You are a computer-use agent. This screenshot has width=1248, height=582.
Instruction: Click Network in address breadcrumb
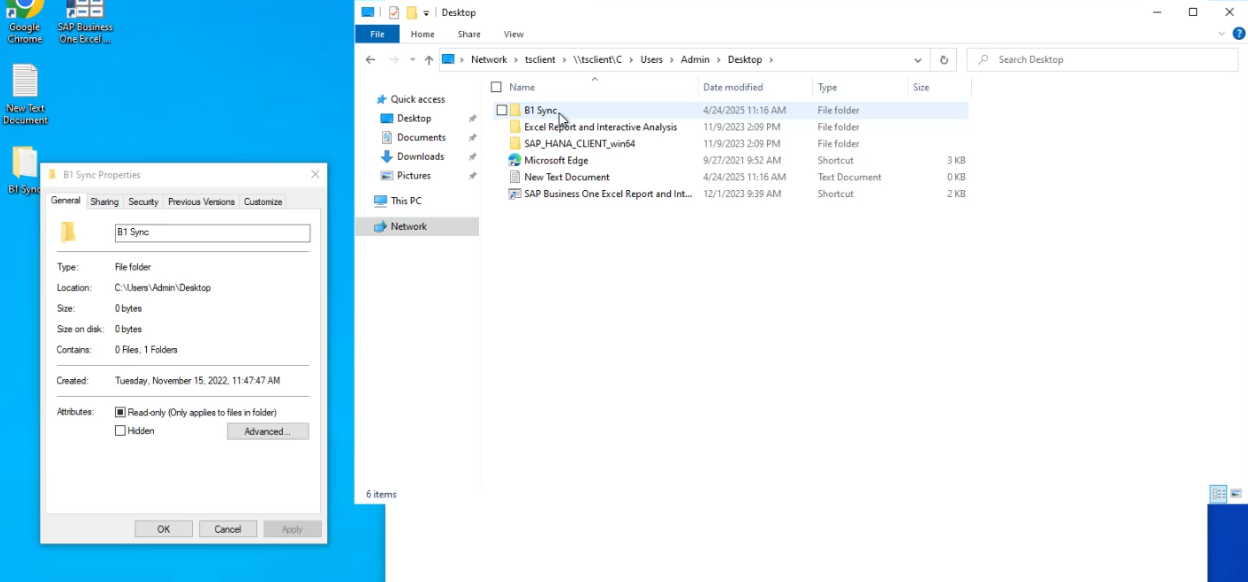[x=489, y=60]
